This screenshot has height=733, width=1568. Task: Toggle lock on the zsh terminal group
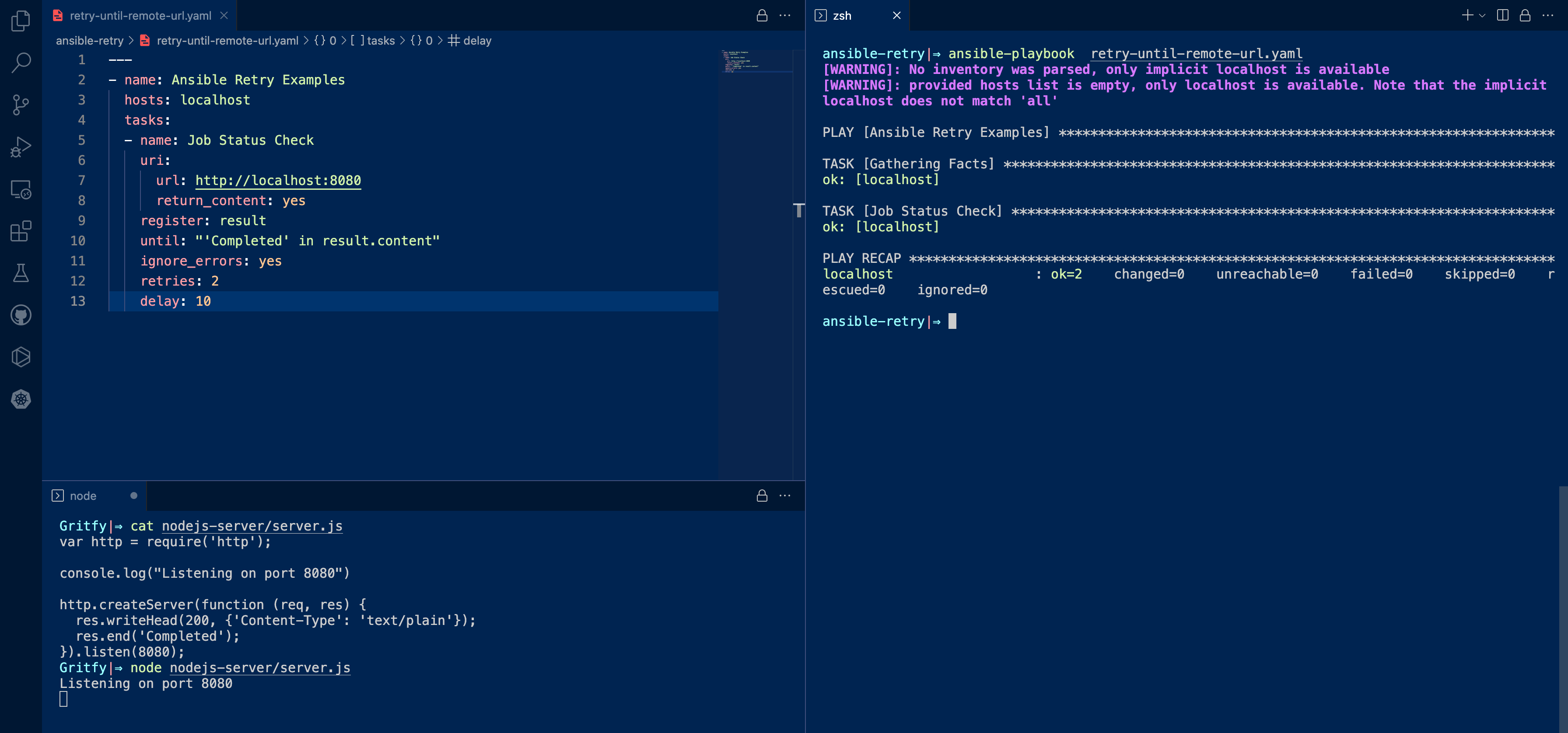coord(1525,15)
